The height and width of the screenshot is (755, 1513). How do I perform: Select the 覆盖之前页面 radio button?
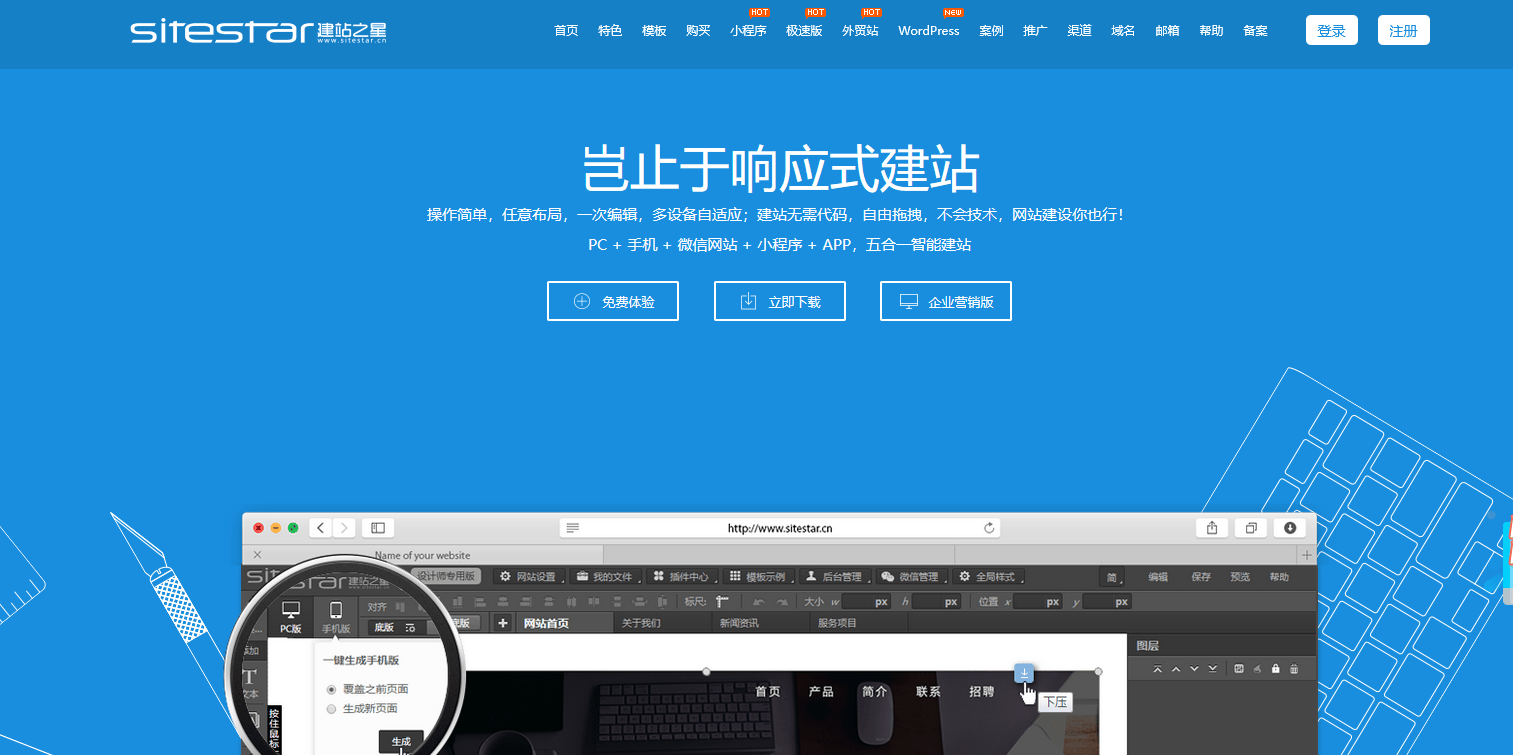tap(332, 690)
